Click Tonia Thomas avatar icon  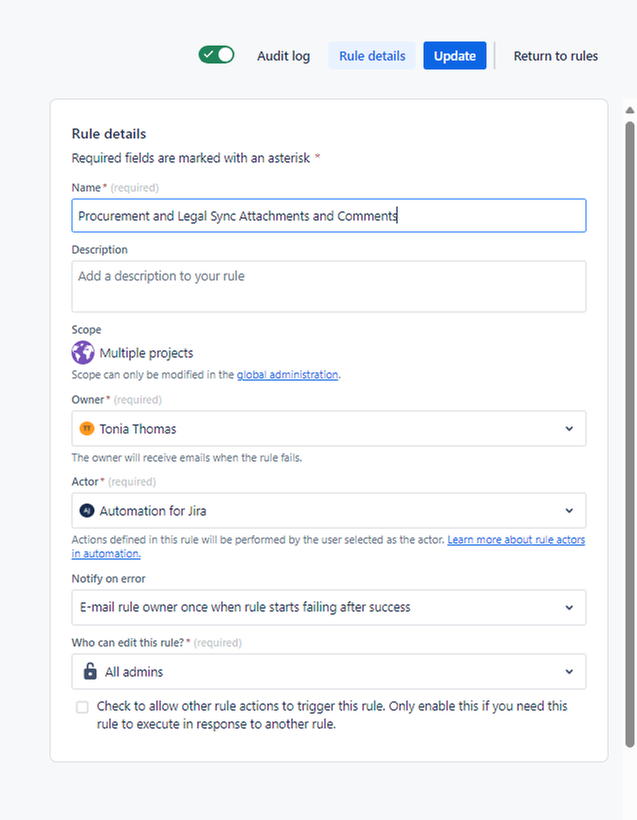86,429
